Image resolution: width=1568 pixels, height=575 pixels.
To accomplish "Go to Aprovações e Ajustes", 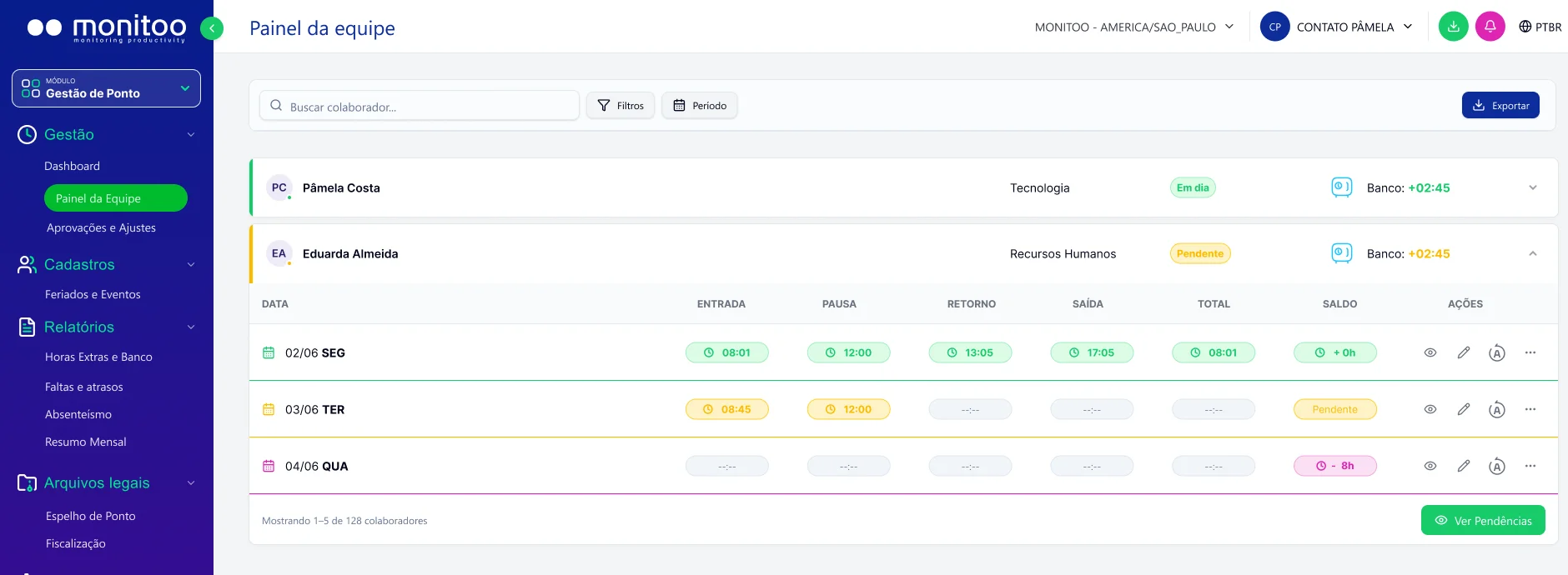I will (101, 227).
